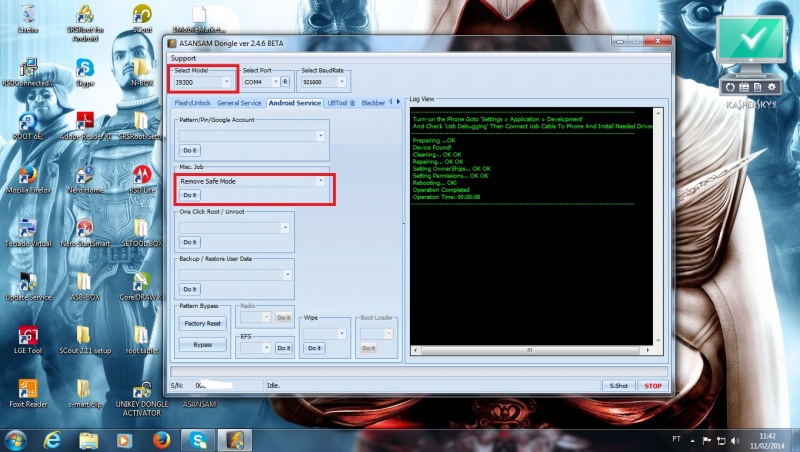
Task: Expand the Misc. Job Remove Safe Mode dropdown
Action: [320, 181]
